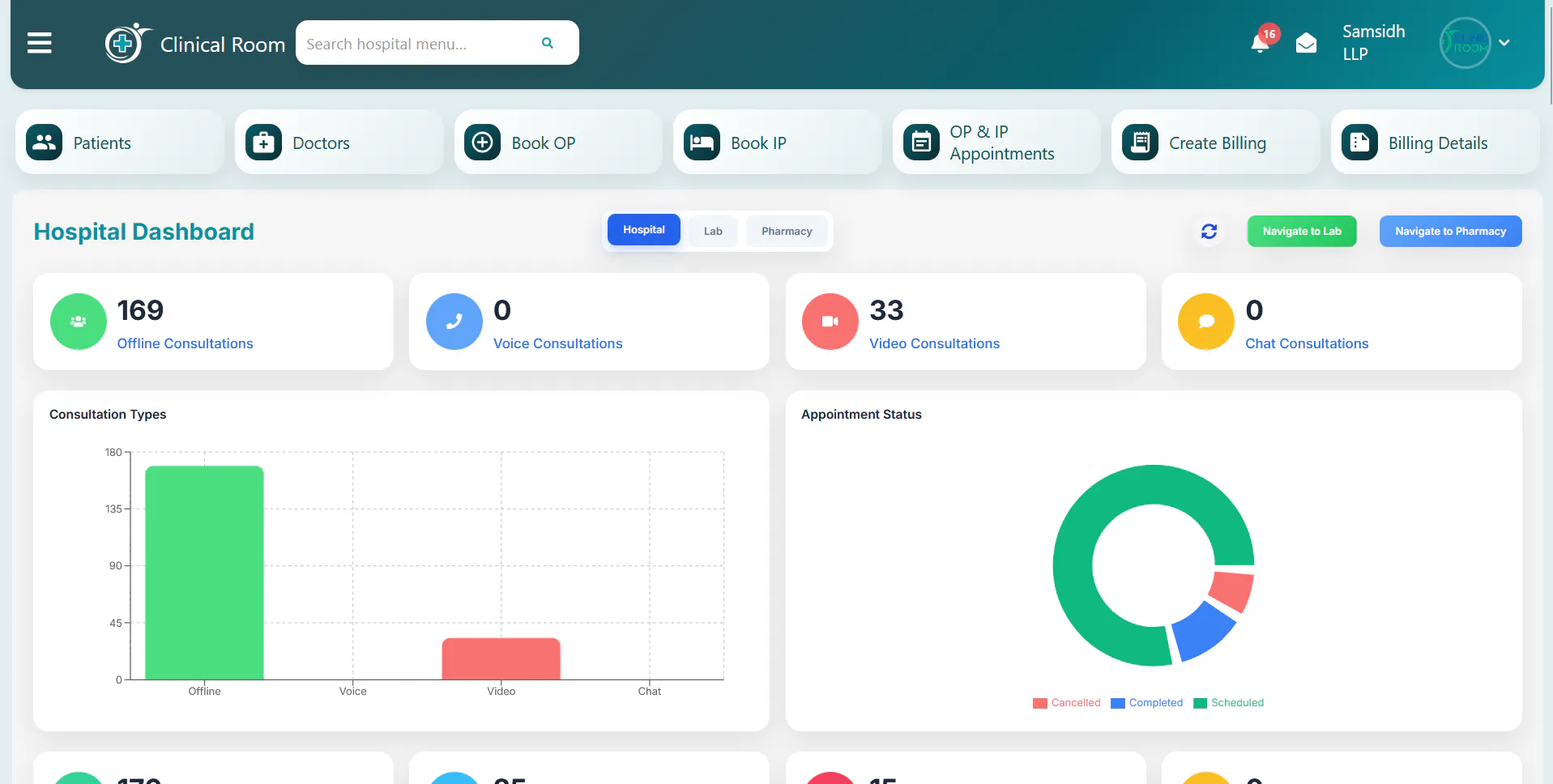Open notifications bell with 16 badge
Screen dimensions: 1553x784
coord(1261,41)
